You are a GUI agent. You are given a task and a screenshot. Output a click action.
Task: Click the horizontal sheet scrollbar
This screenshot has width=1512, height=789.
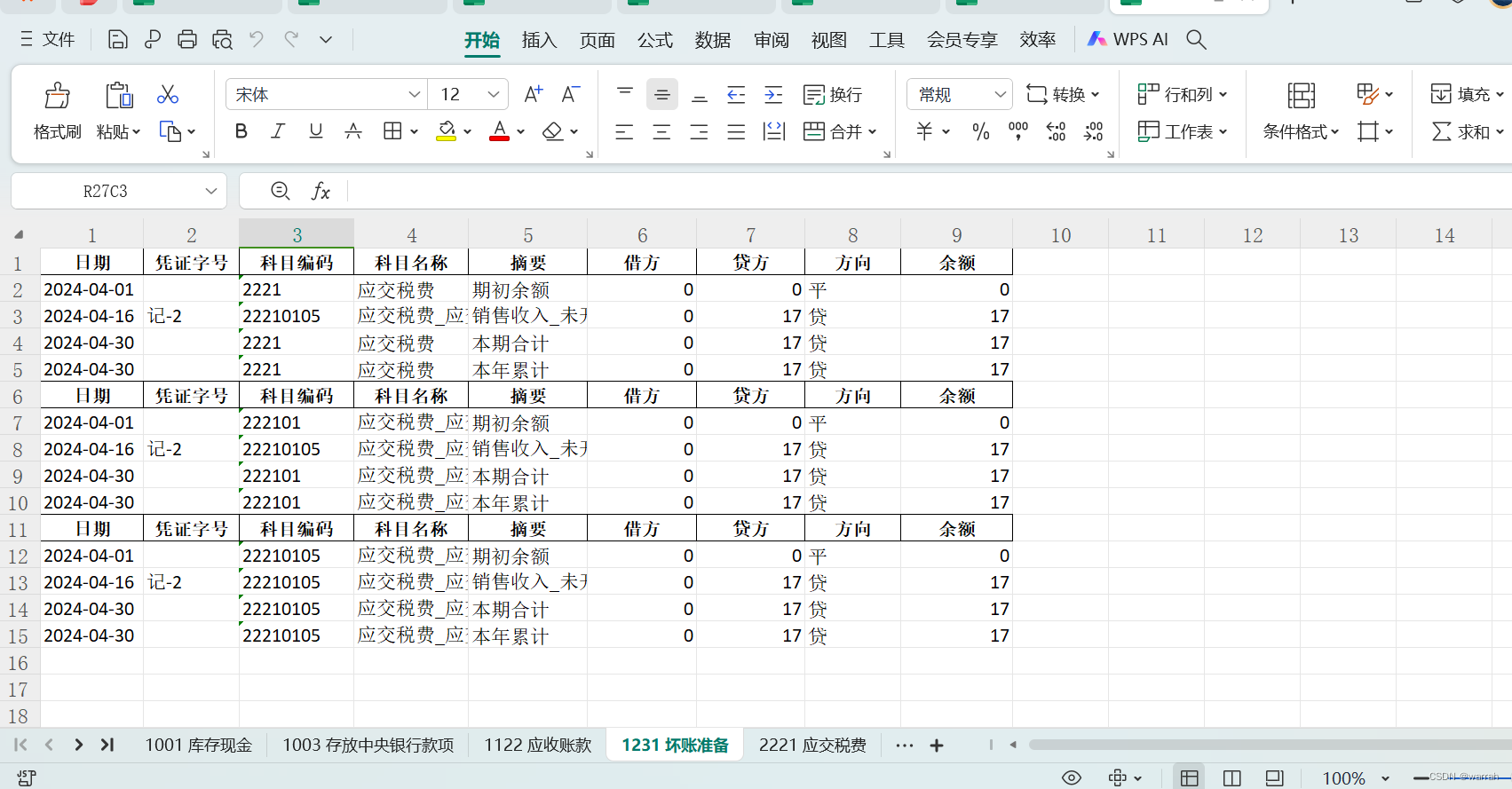[x=1270, y=745]
